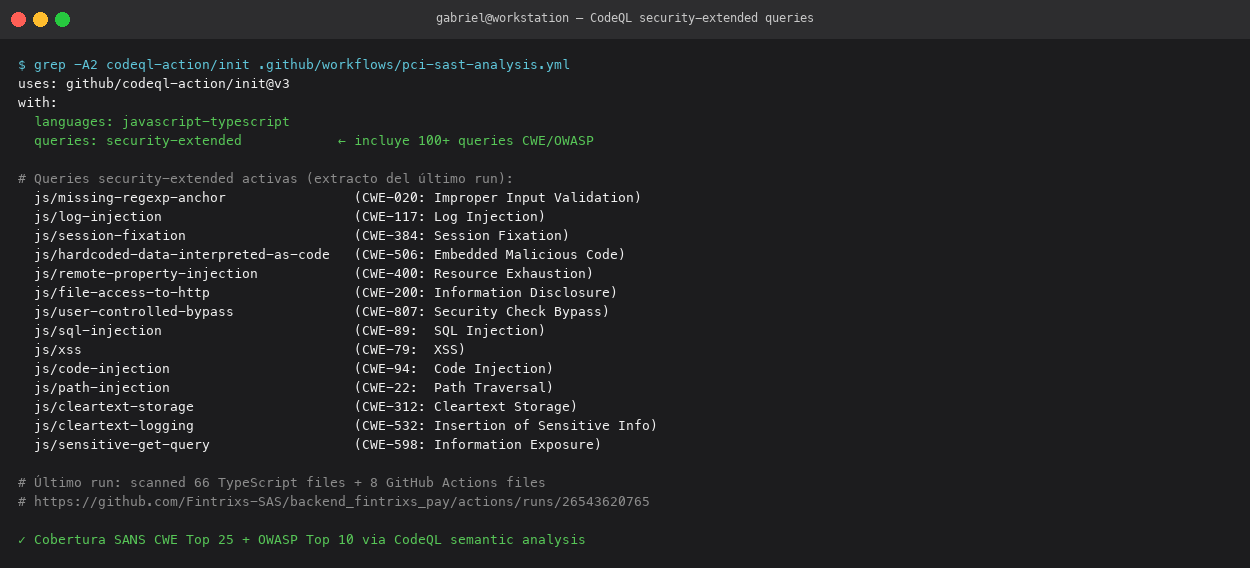This screenshot has width=1250, height=568.
Task: Click 'CWE-384: Session Fixation' text
Action: click(462, 236)
